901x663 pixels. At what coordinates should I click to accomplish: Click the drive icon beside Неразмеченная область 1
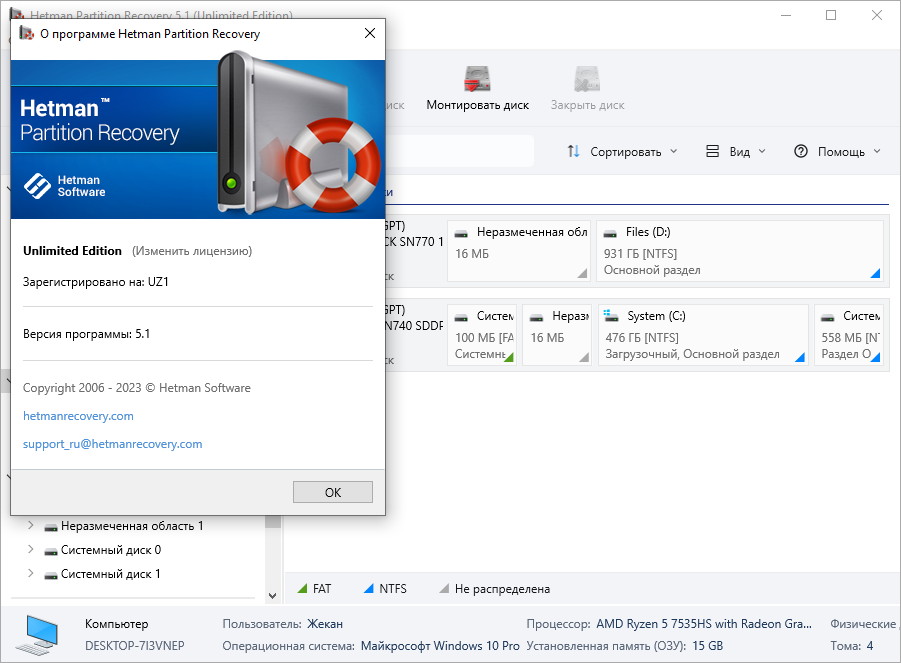point(51,527)
